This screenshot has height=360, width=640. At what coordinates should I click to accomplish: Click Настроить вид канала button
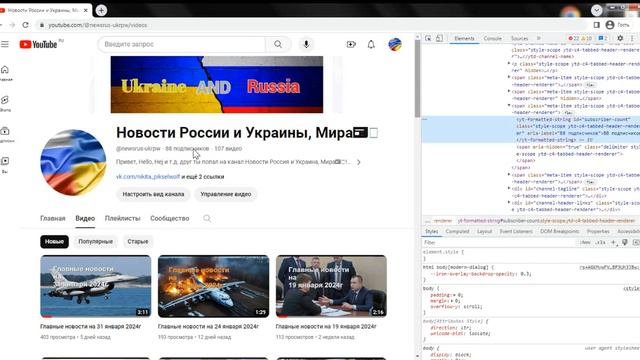coord(153,194)
